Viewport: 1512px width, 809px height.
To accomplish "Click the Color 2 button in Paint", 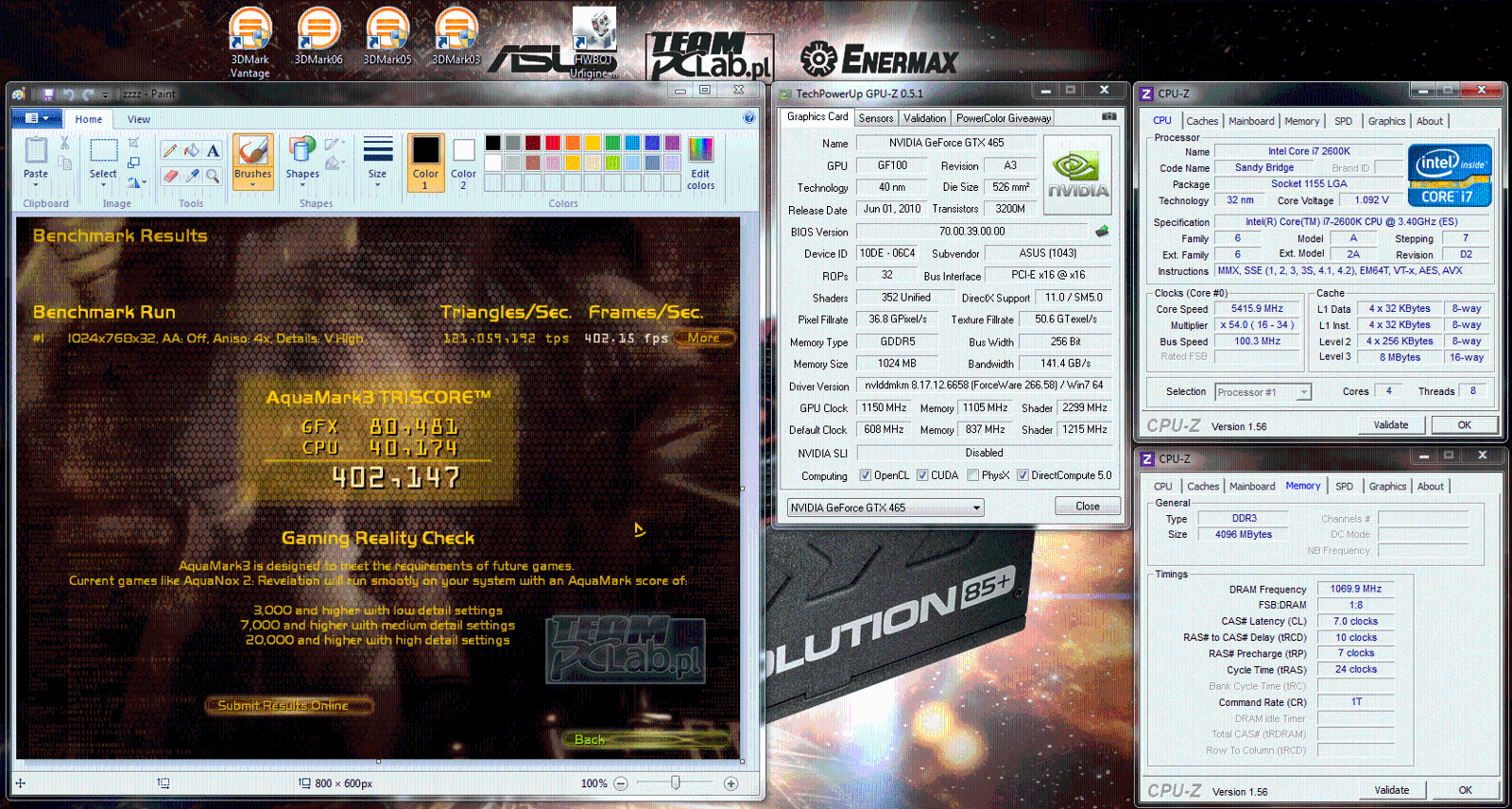I will [x=463, y=162].
